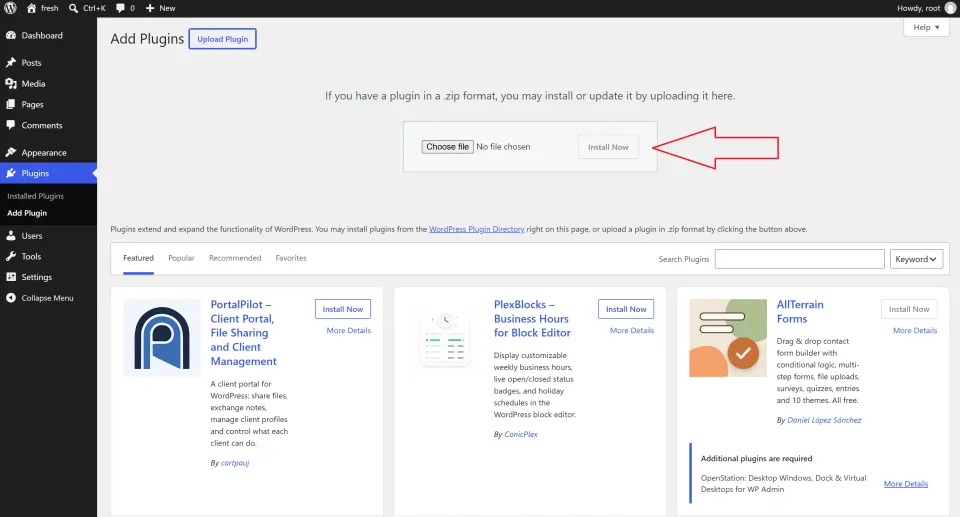
Task: Click the Pages icon in sidebar
Action: point(11,104)
